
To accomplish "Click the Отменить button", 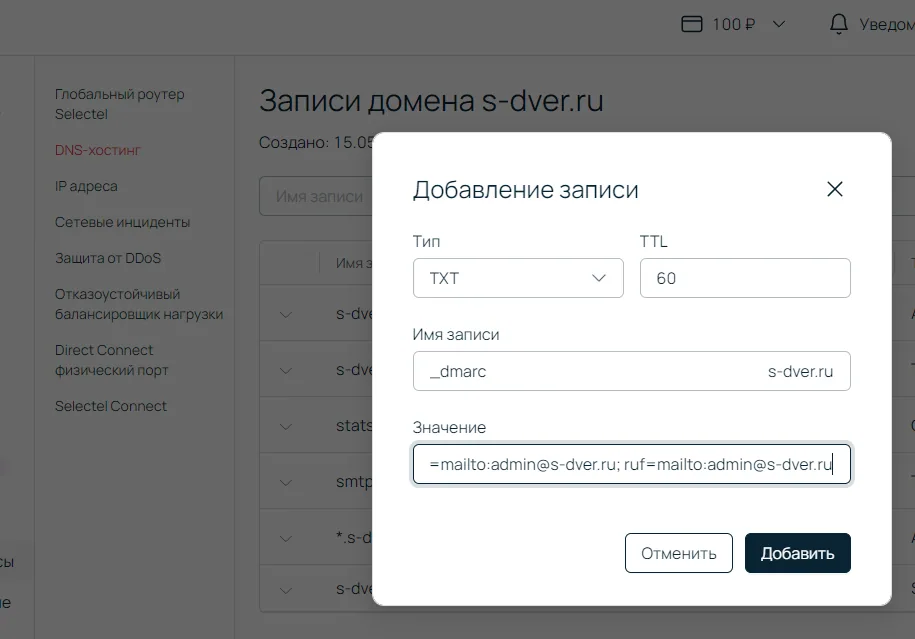I will (x=678, y=553).
